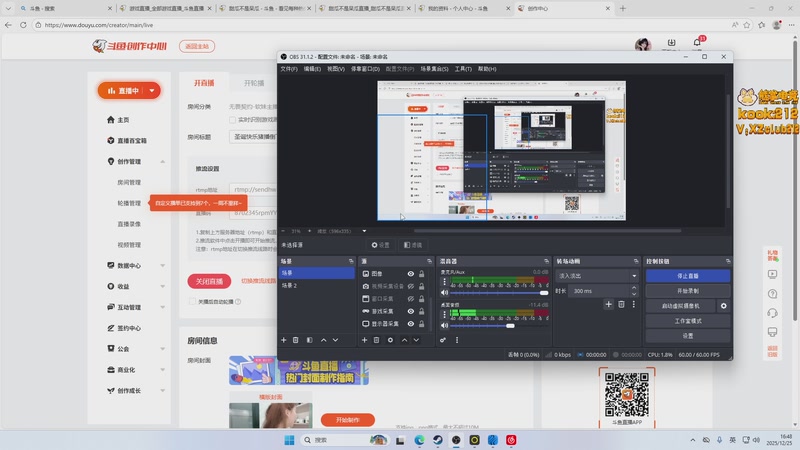Move source up in Sources dock

pos(405,340)
